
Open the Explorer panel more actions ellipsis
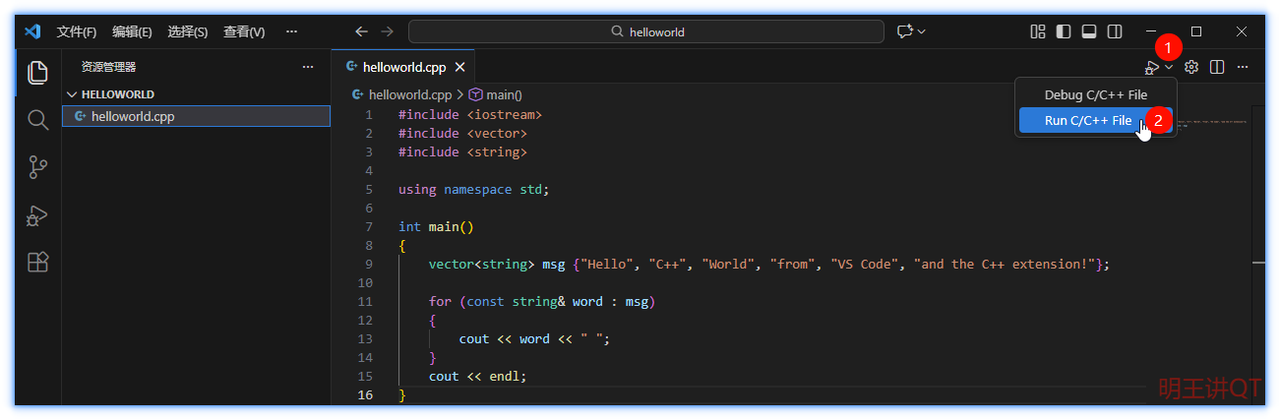click(308, 67)
